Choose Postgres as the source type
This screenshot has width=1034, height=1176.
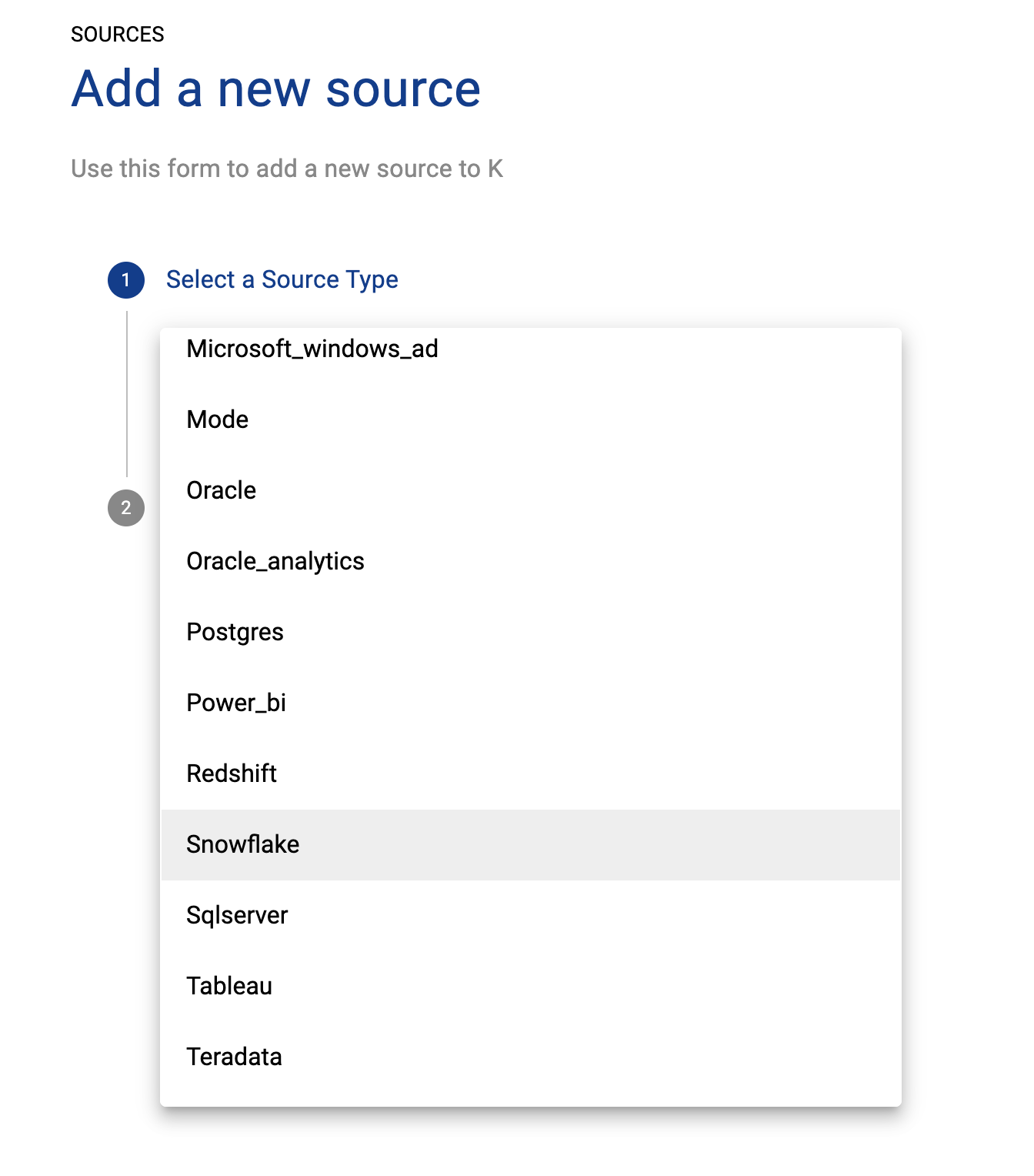click(235, 632)
